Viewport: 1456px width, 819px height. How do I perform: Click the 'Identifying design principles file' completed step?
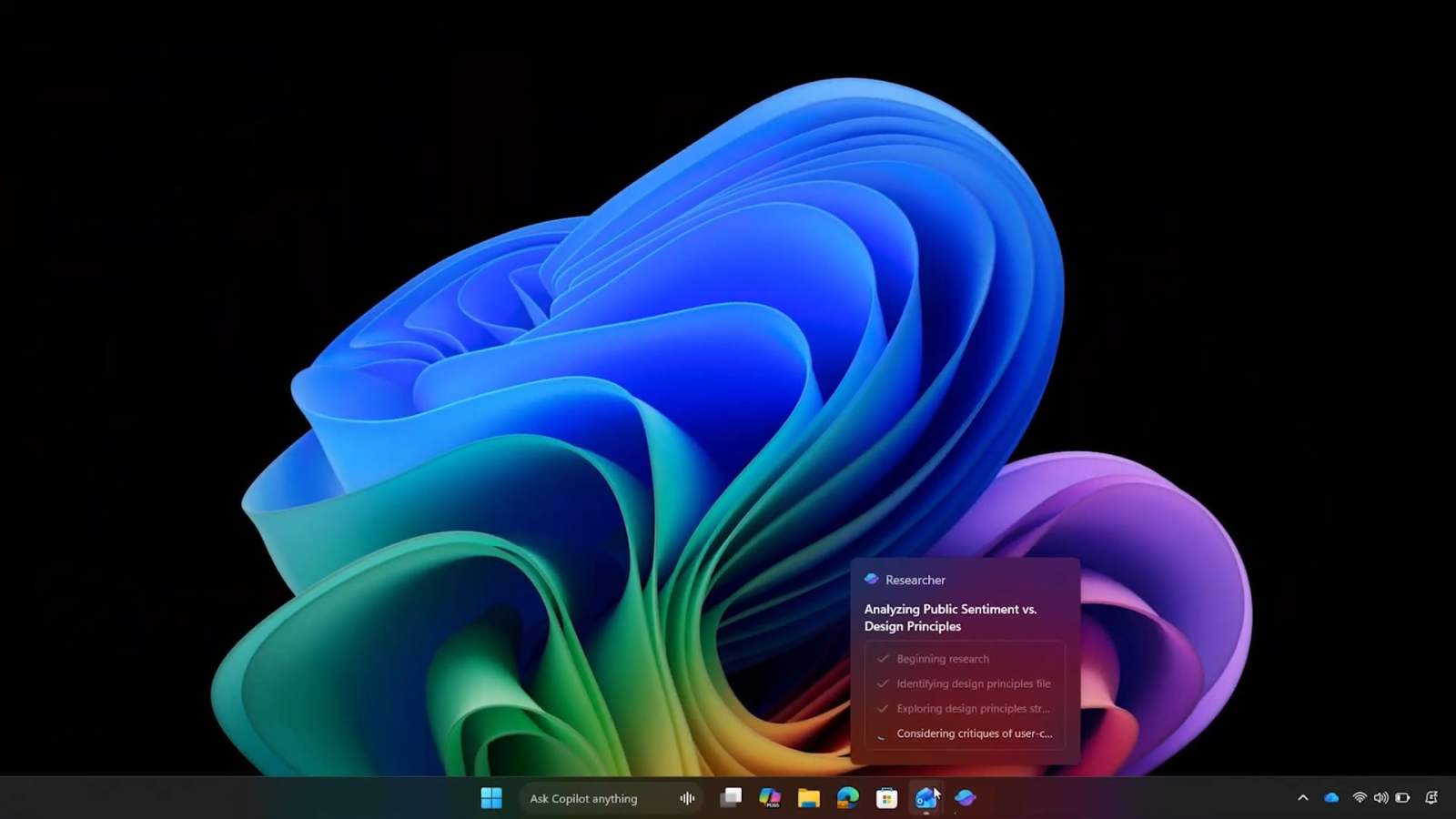[972, 683]
